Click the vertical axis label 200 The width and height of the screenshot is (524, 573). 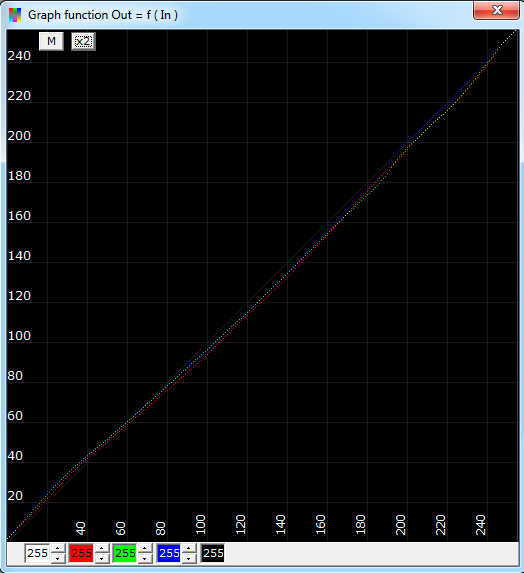pyautogui.click(x=19, y=136)
